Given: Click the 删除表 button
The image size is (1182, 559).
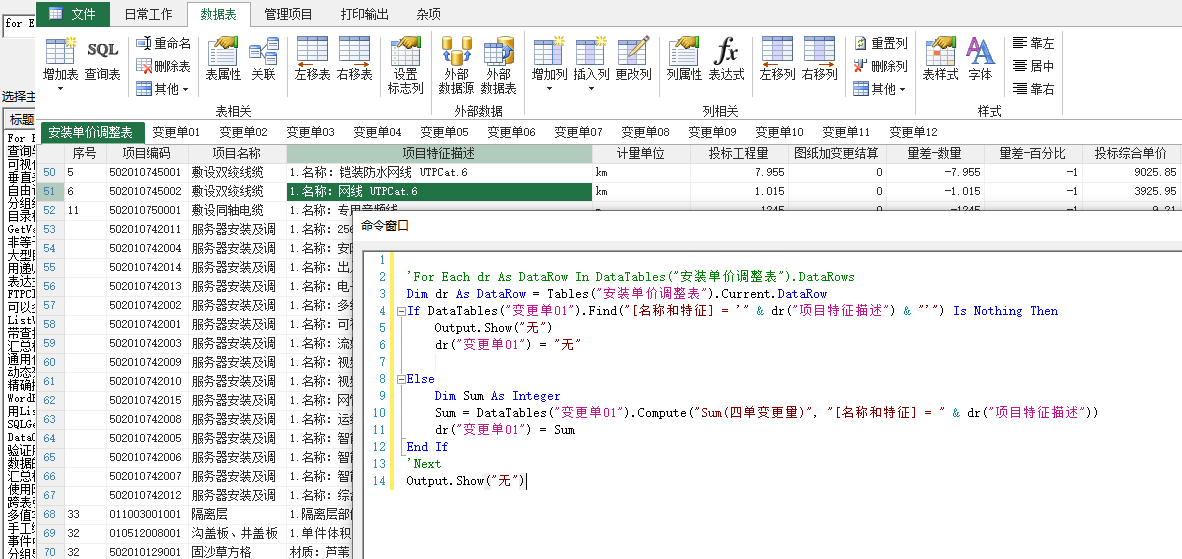Looking at the screenshot, I should point(165,66).
